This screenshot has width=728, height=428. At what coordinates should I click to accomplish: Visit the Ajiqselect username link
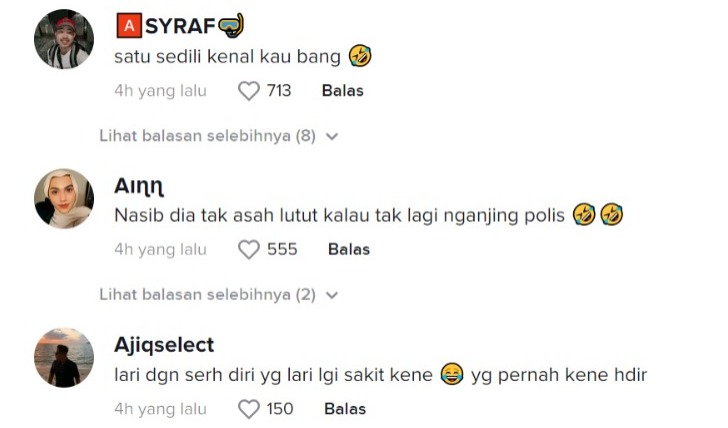coord(164,345)
